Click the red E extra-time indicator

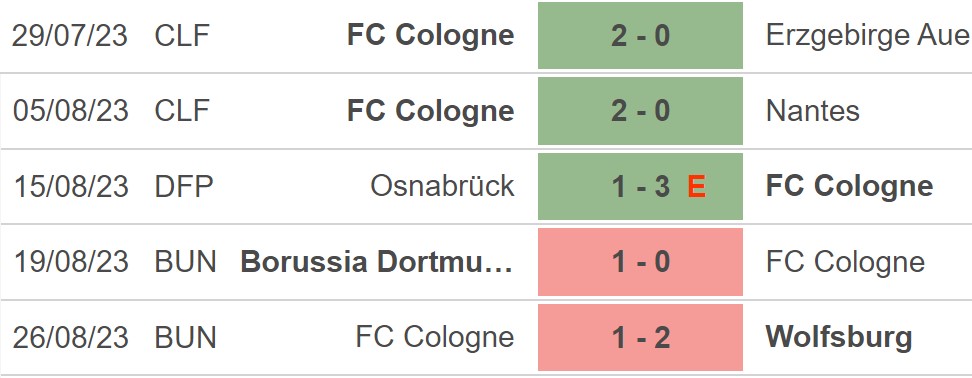[697, 187]
